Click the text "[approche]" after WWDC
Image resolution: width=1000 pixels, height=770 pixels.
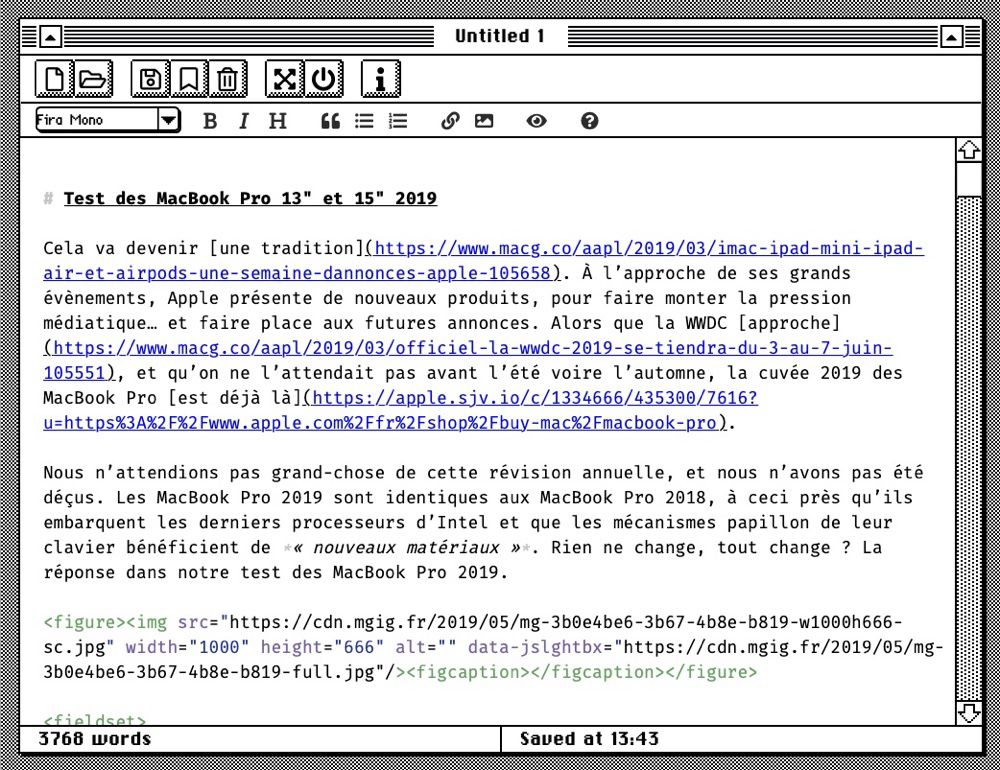click(x=790, y=323)
